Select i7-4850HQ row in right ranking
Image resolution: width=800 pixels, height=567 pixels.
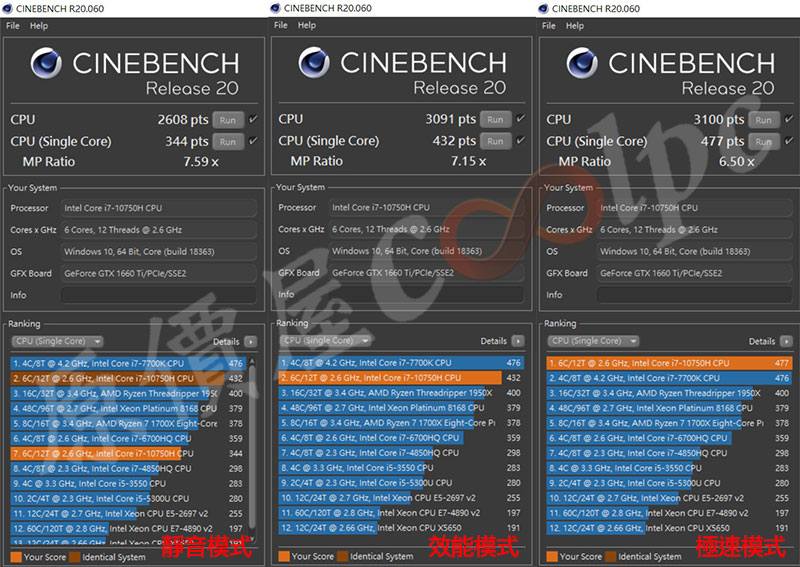tap(669, 453)
